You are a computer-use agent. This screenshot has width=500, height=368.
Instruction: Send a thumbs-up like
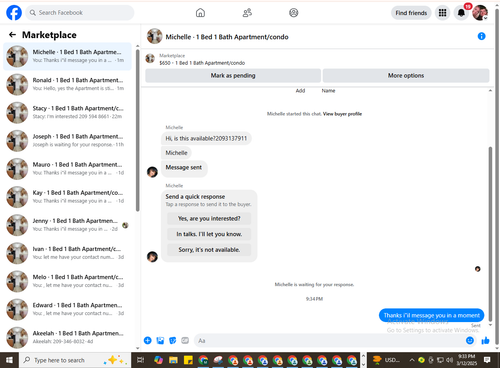pyautogui.click(x=485, y=340)
